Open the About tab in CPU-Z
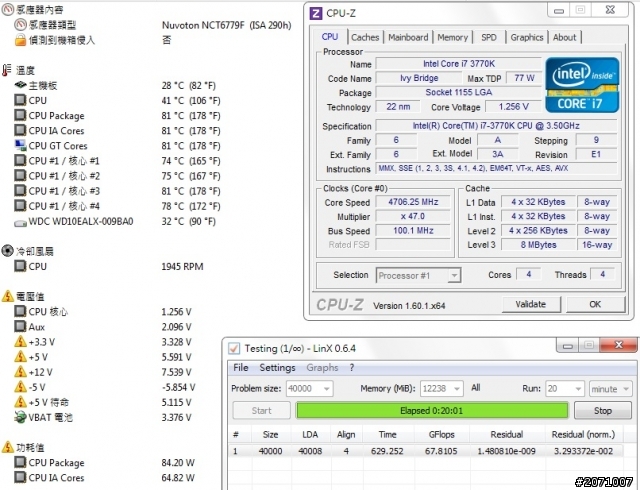Viewport: 640px width, 490px height. (564, 37)
